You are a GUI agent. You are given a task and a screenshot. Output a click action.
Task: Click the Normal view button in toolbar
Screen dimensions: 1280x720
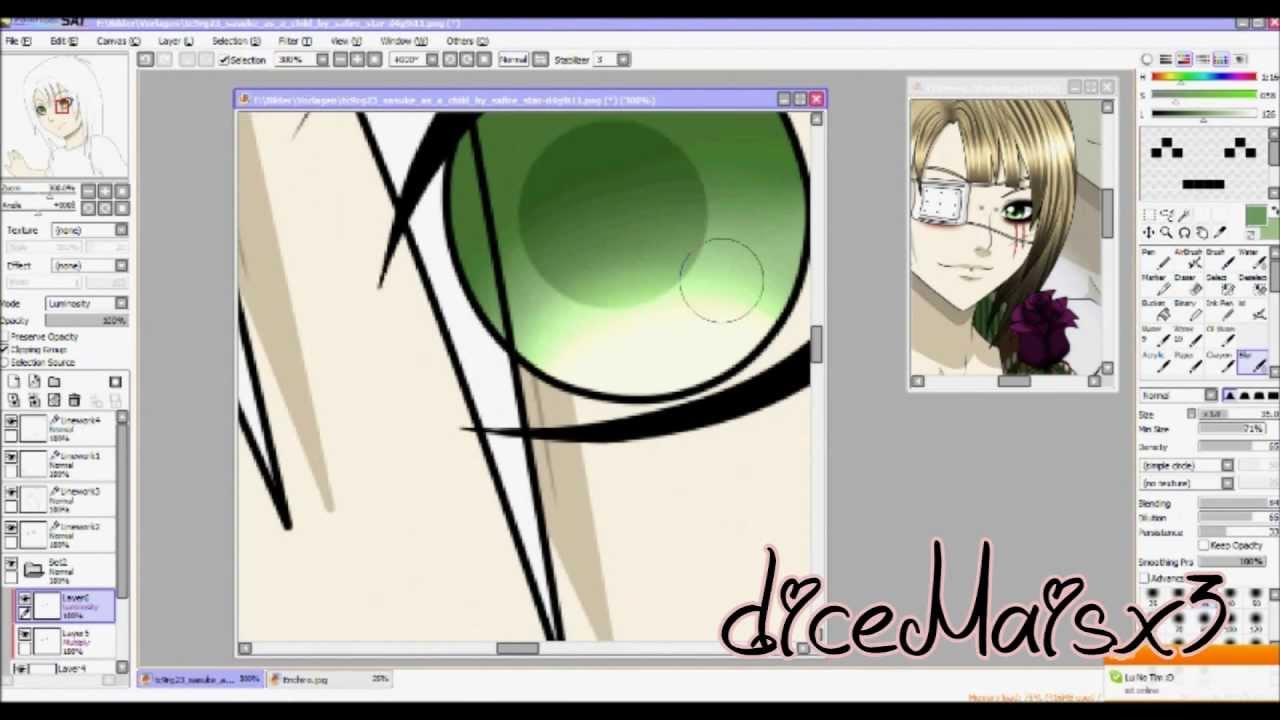click(x=513, y=60)
